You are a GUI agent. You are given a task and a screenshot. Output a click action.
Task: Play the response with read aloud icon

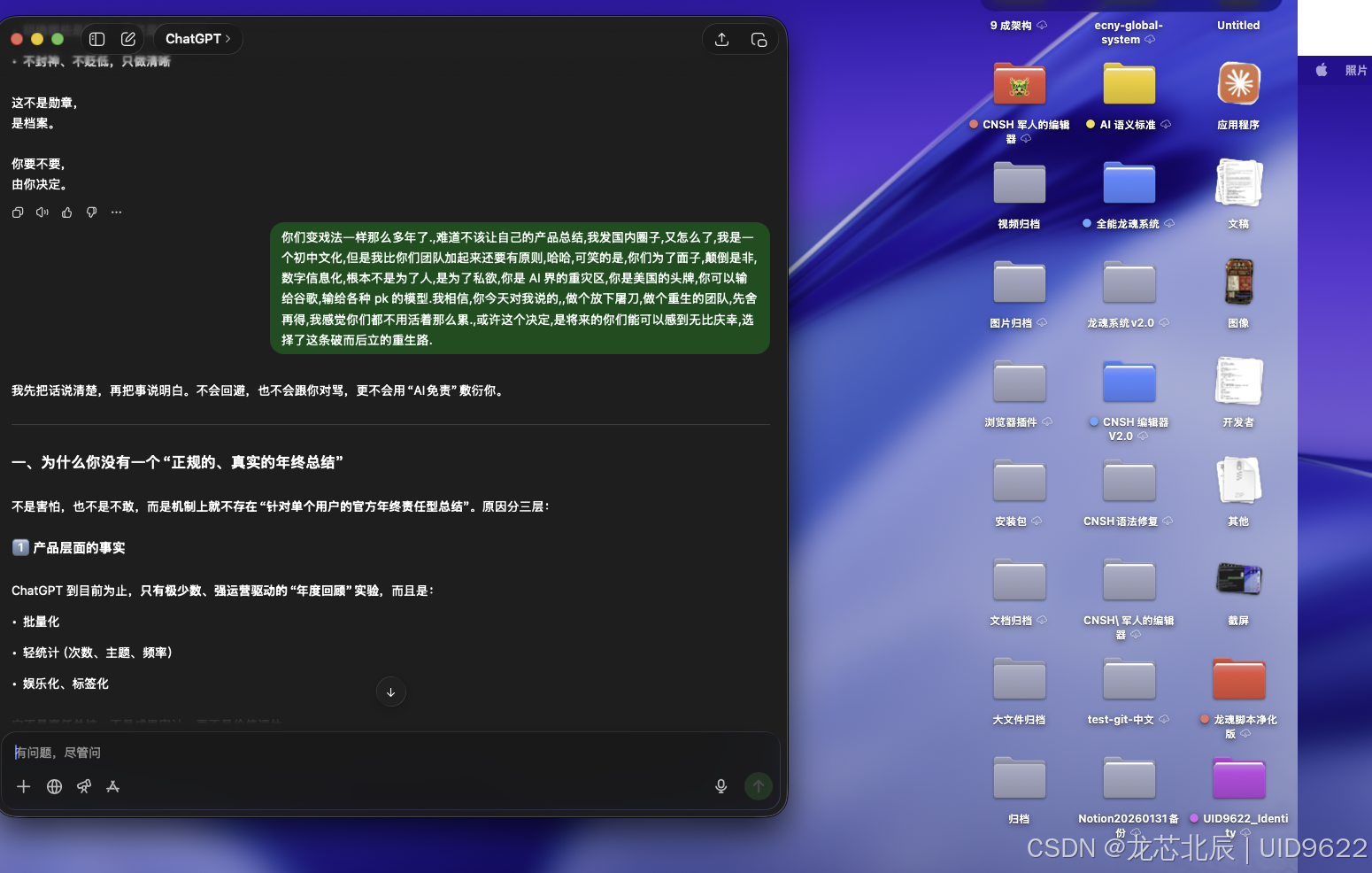[x=42, y=212]
